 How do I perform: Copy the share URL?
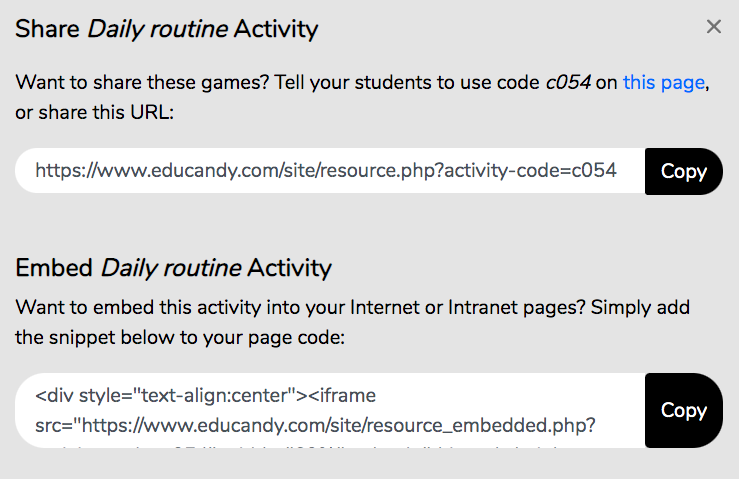click(684, 171)
